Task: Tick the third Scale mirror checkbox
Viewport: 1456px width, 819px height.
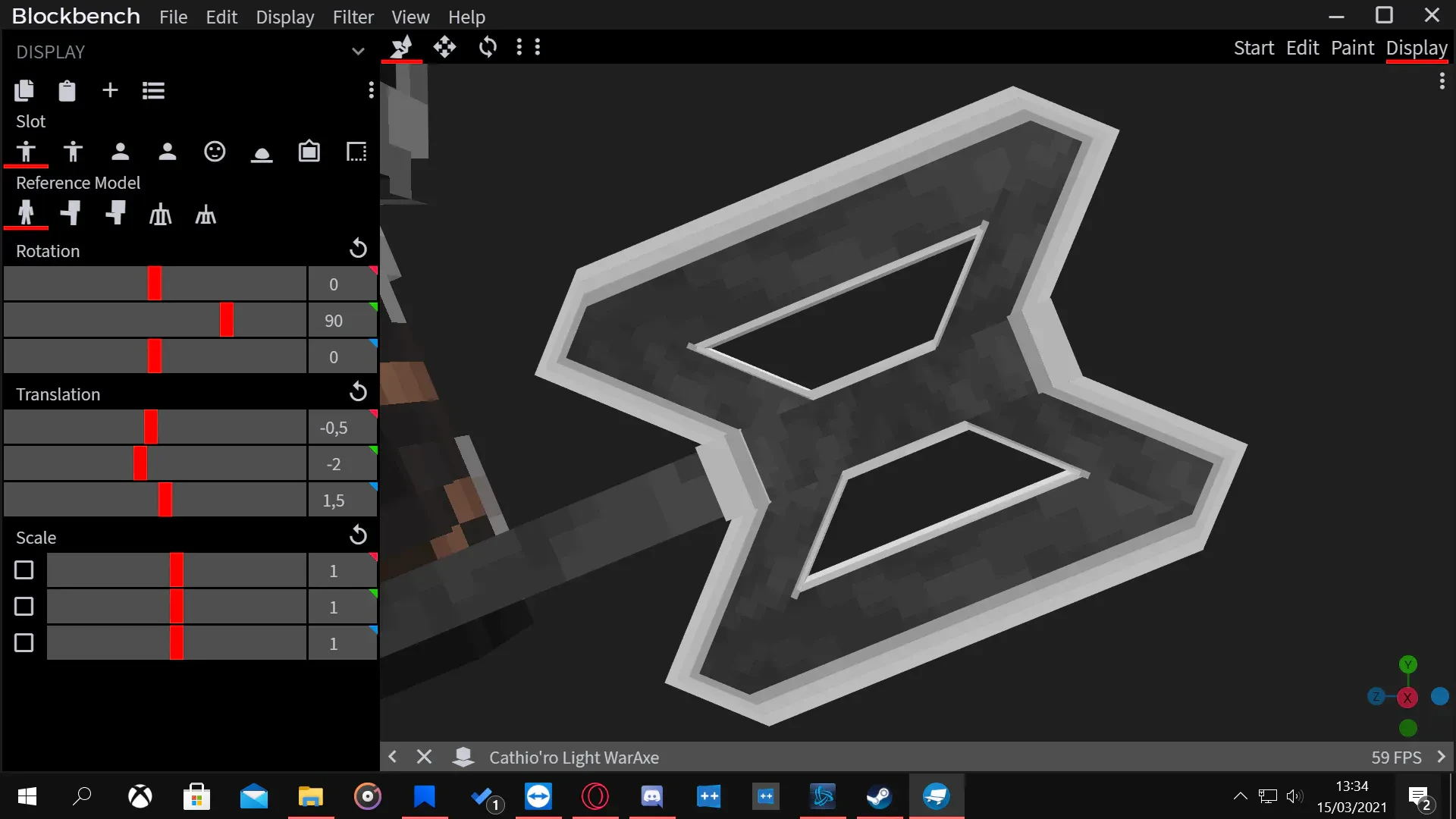Action: (x=24, y=643)
